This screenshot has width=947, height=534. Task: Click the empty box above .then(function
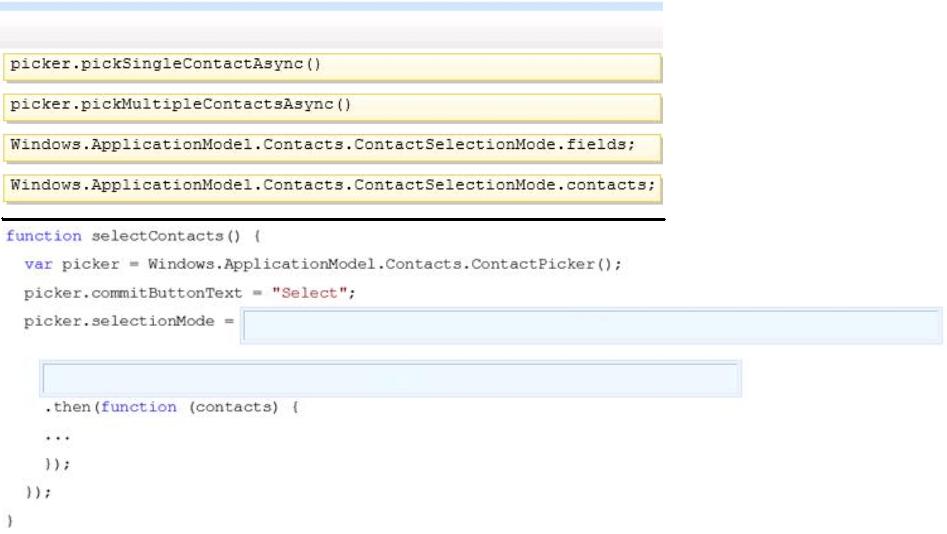(x=390, y=379)
